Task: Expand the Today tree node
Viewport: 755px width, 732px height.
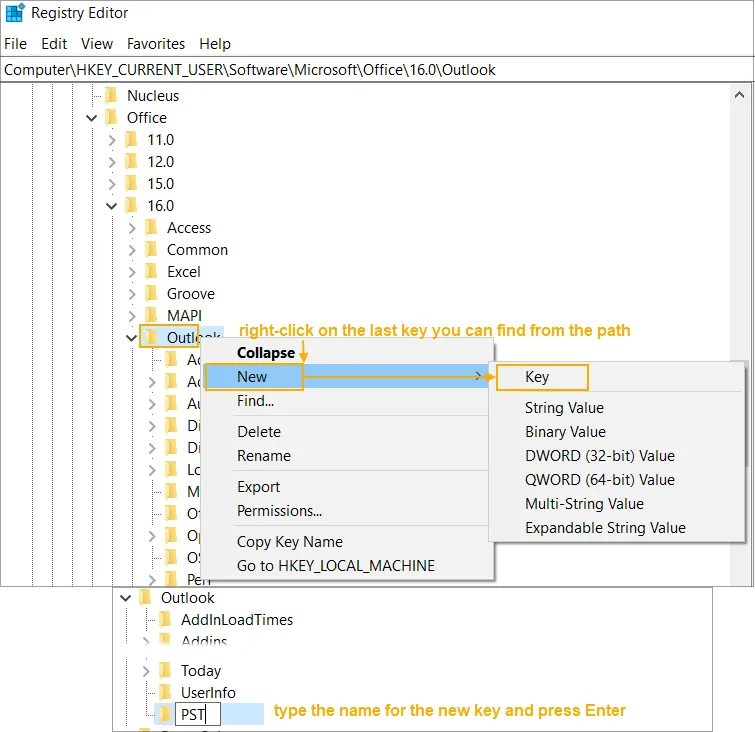Action: (x=146, y=671)
